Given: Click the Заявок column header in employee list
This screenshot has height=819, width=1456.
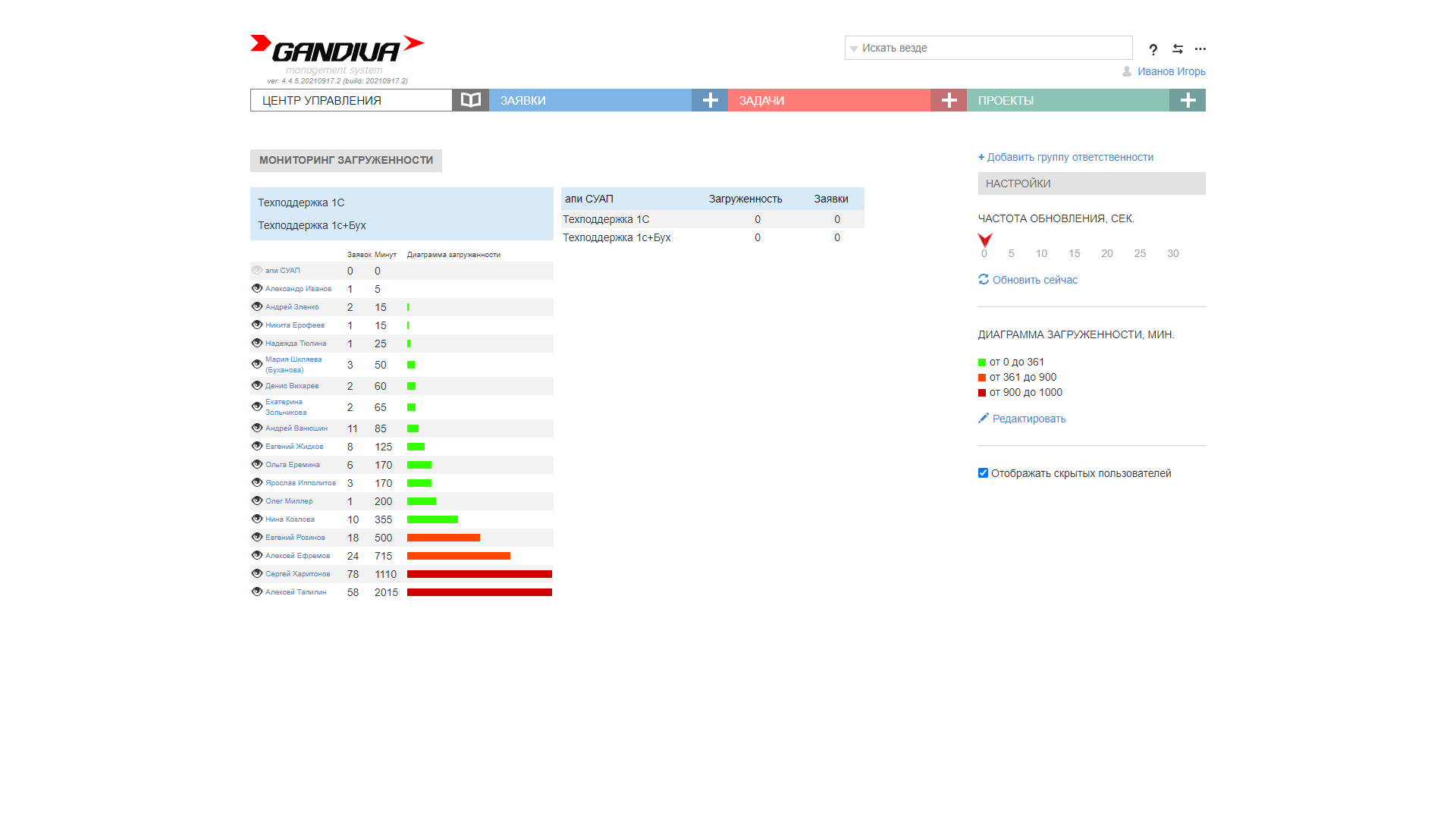Looking at the screenshot, I should point(359,255).
